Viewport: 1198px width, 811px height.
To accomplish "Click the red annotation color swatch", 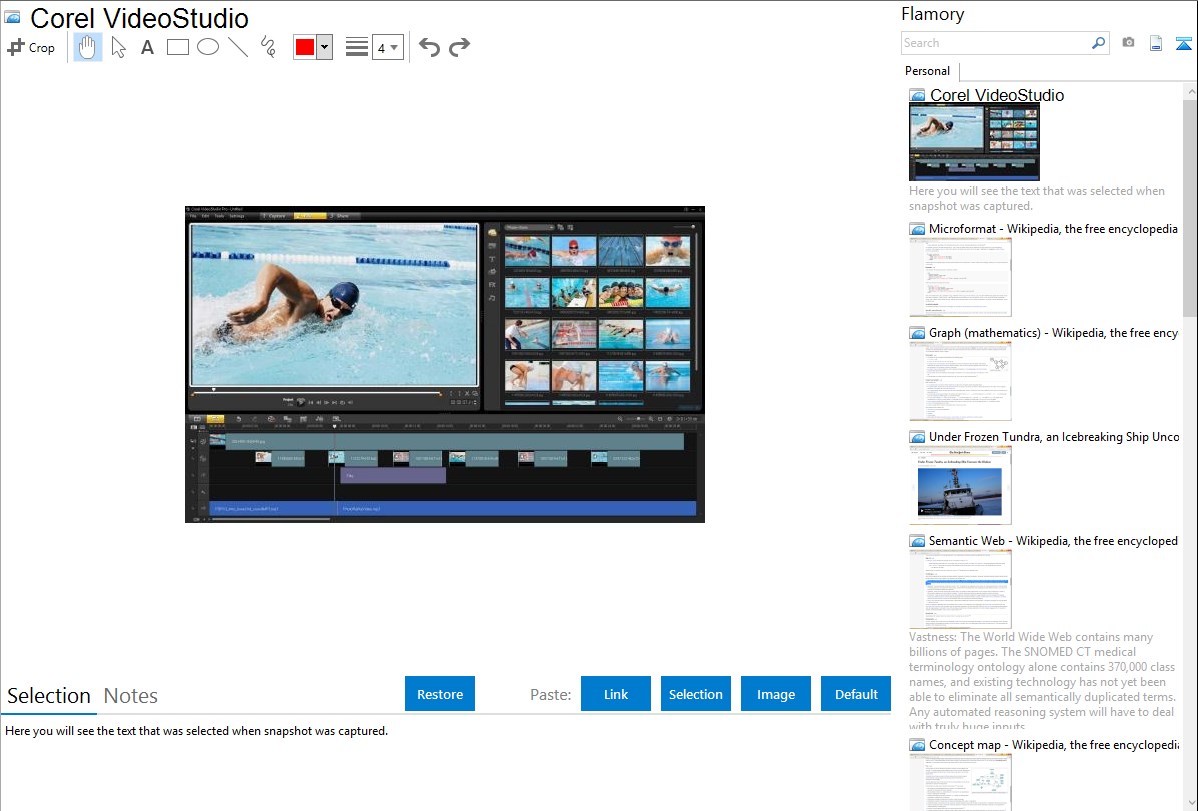I will tap(305, 47).
